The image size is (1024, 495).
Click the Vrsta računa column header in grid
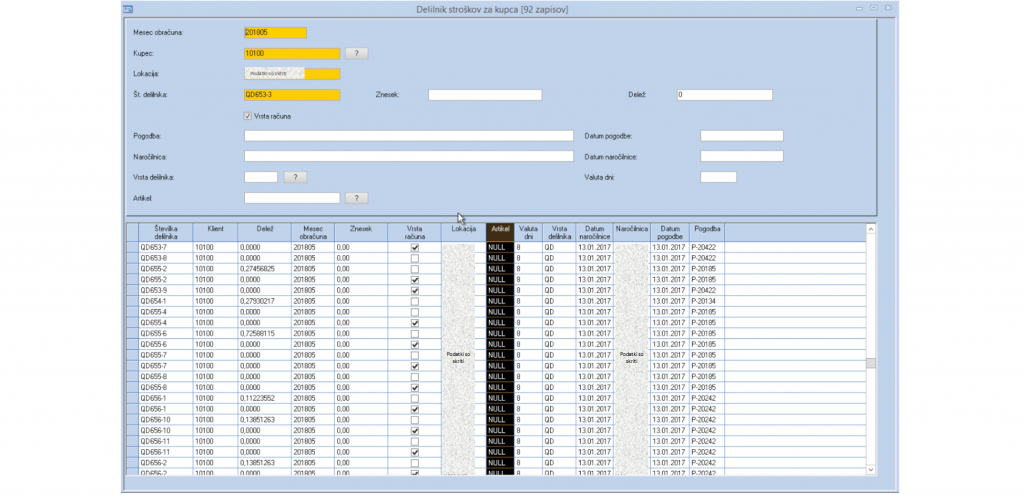coord(415,232)
